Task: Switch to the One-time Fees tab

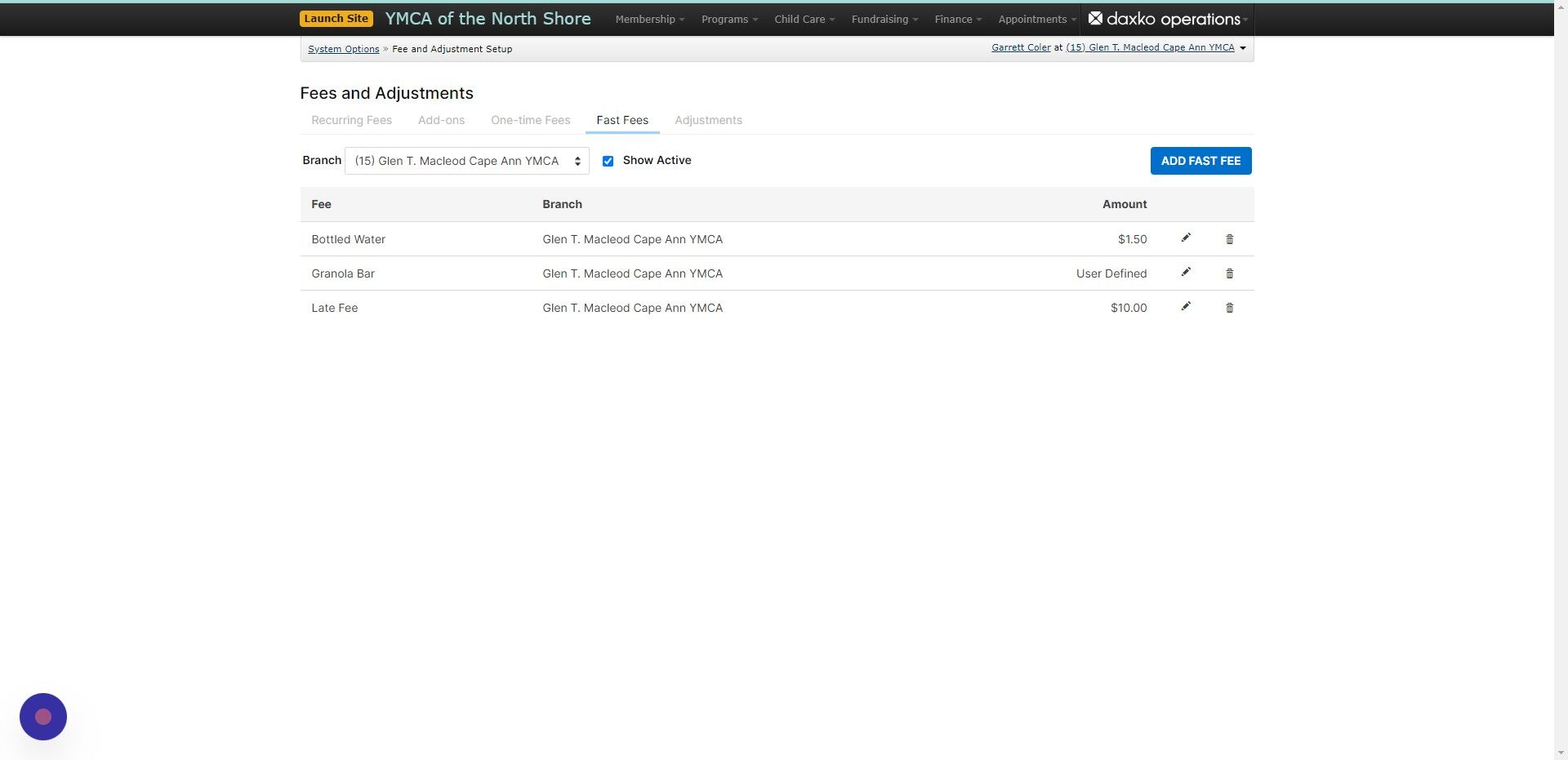Action: [531, 120]
